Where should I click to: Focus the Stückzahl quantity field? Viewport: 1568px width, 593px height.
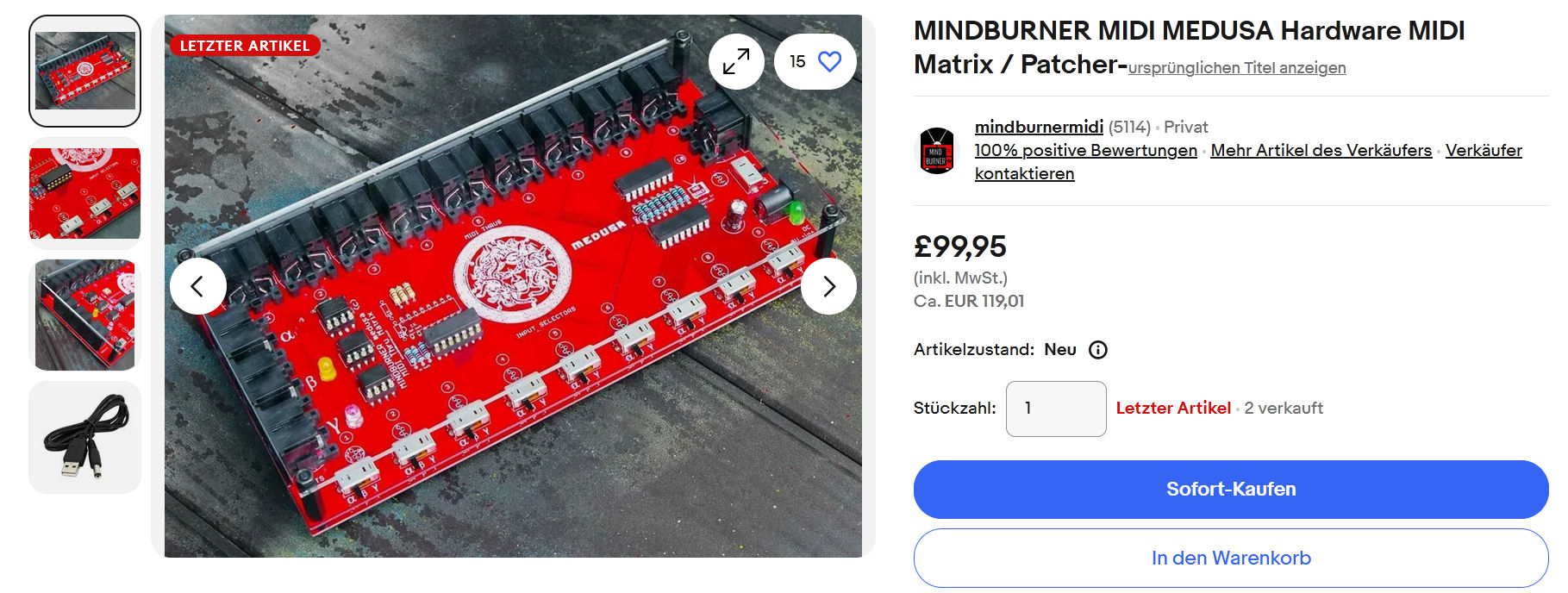click(x=1056, y=409)
